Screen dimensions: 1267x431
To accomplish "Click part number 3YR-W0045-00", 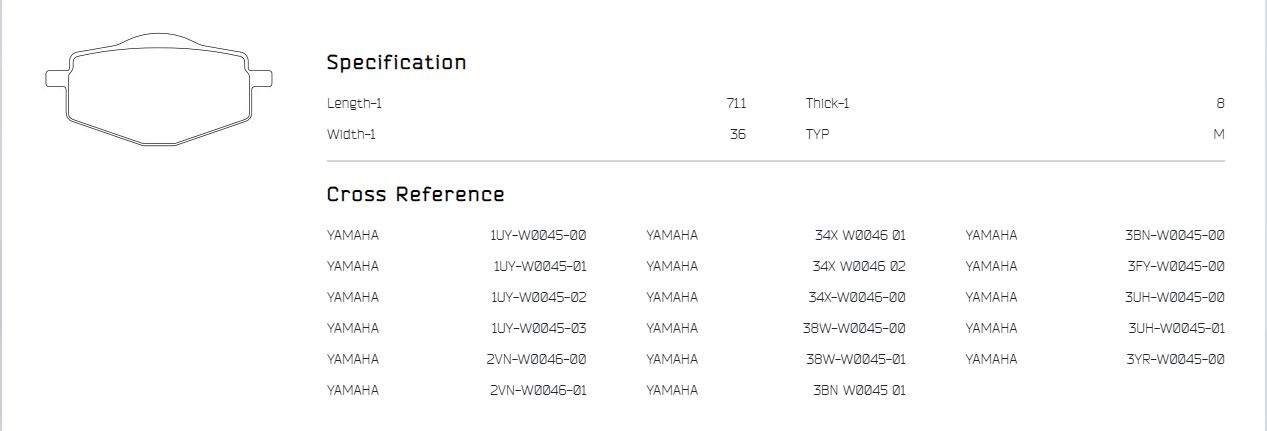I will click(x=1176, y=360).
